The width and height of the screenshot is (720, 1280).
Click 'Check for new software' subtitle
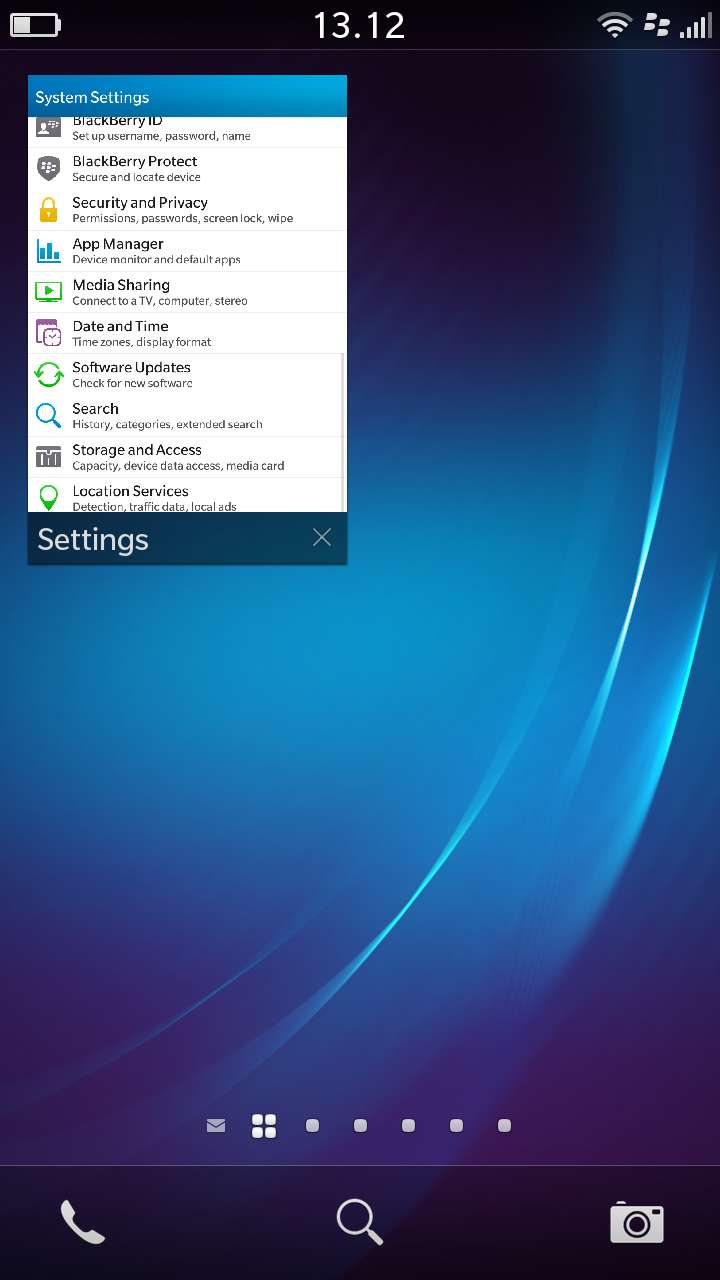tap(132, 384)
